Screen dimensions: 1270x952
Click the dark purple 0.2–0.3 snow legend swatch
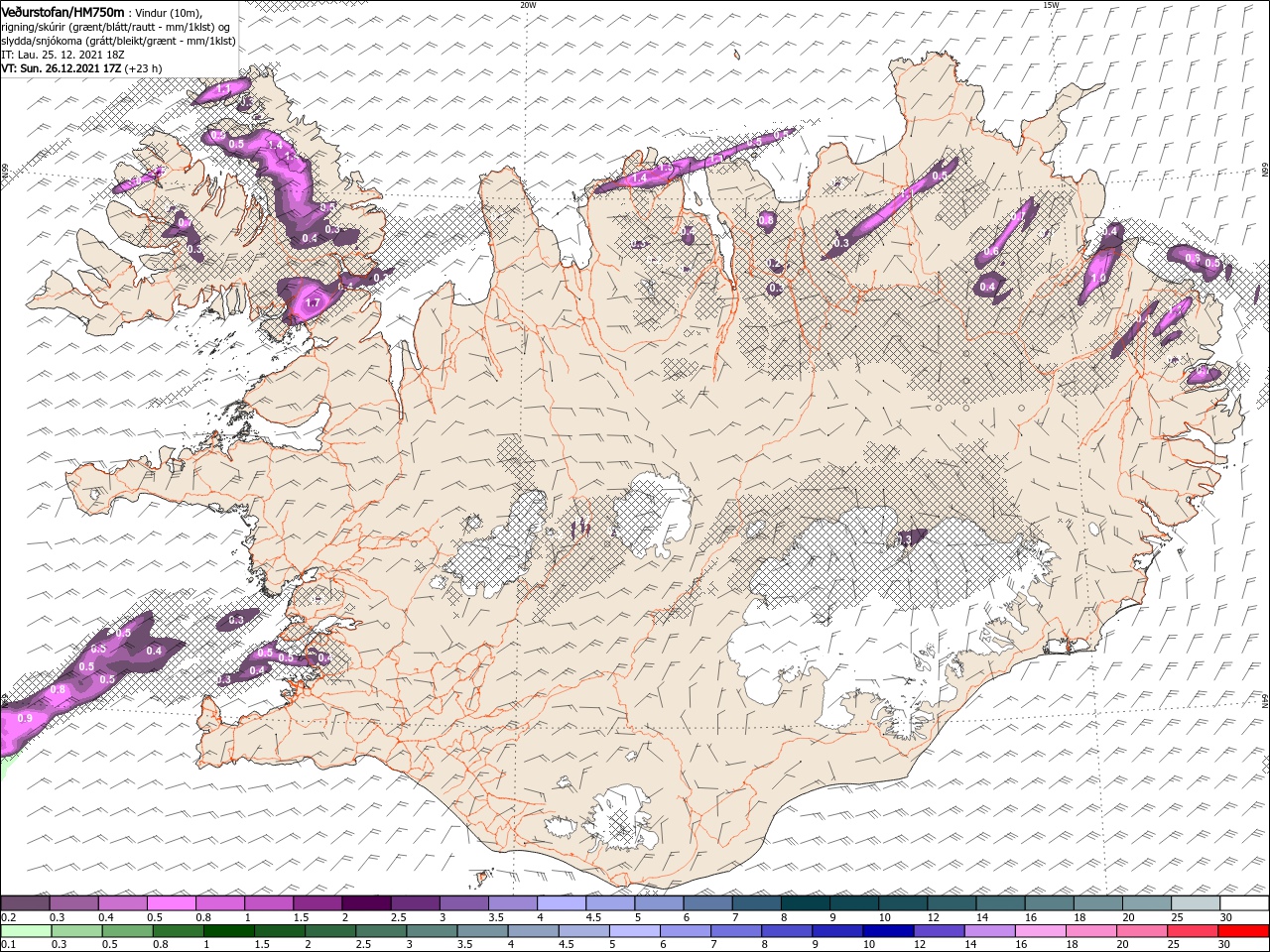[x=25, y=903]
